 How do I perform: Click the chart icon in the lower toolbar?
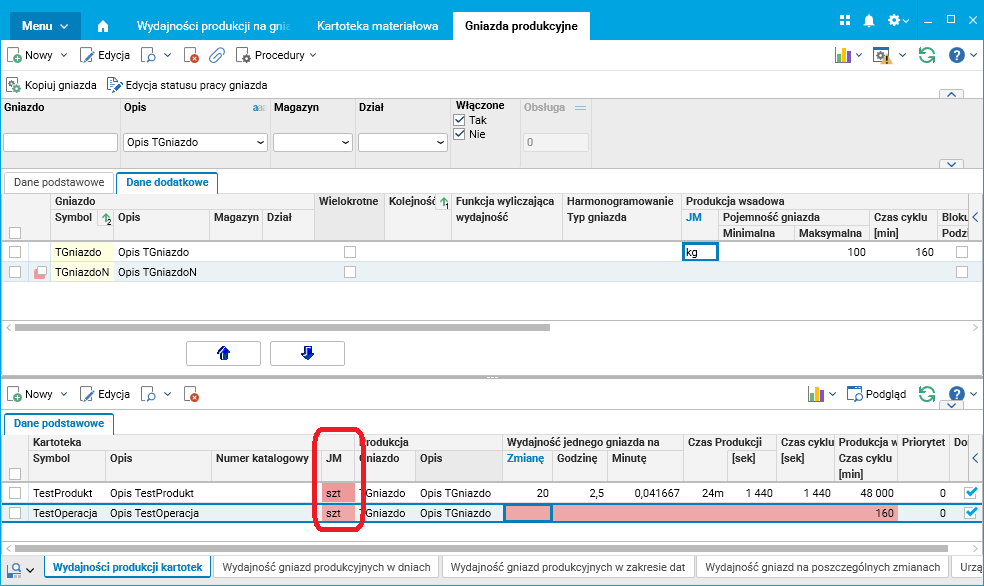pyautogui.click(x=815, y=394)
